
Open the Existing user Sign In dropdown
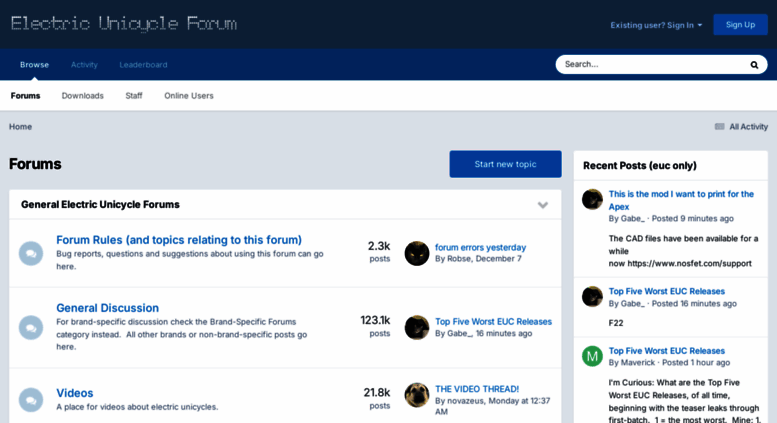[x=656, y=25]
